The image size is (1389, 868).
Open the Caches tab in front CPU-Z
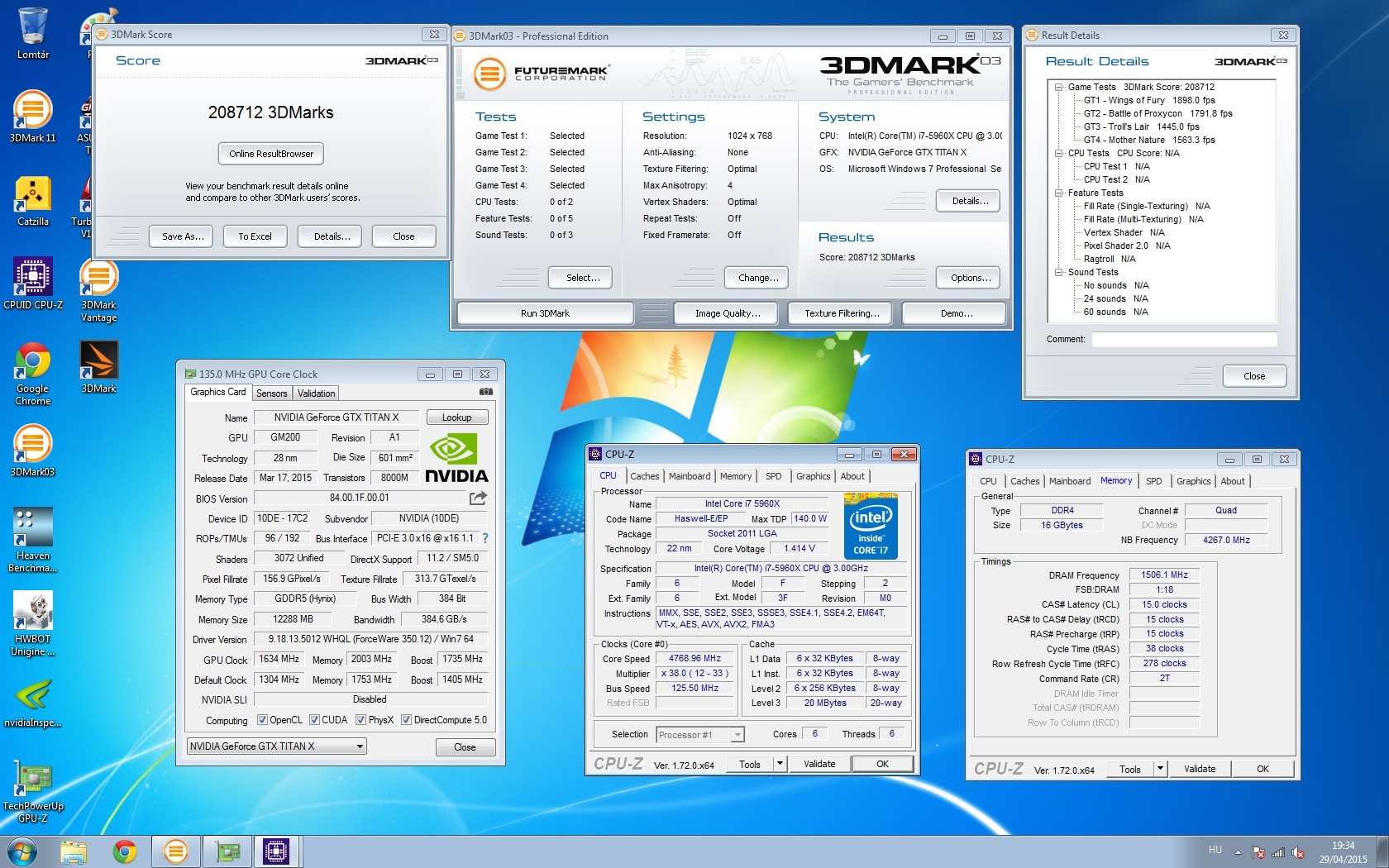coord(645,476)
